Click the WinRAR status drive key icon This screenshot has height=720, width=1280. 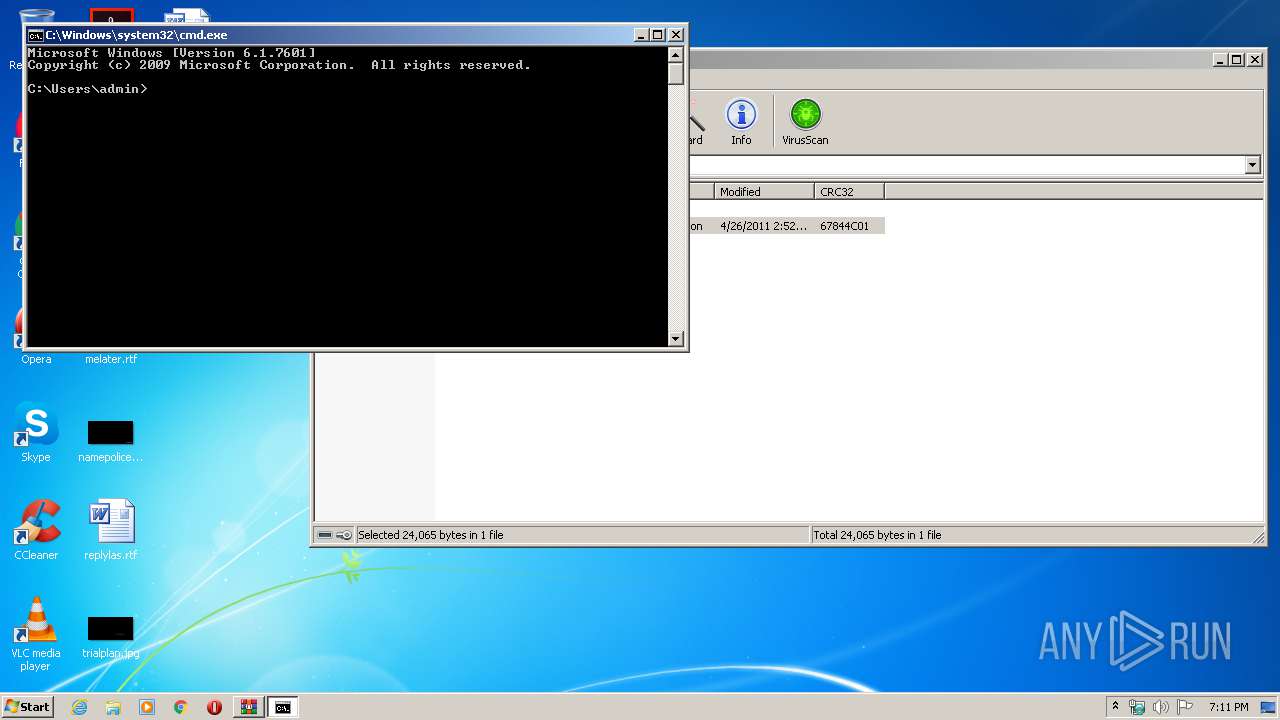pyautogui.click(x=335, y=535)
